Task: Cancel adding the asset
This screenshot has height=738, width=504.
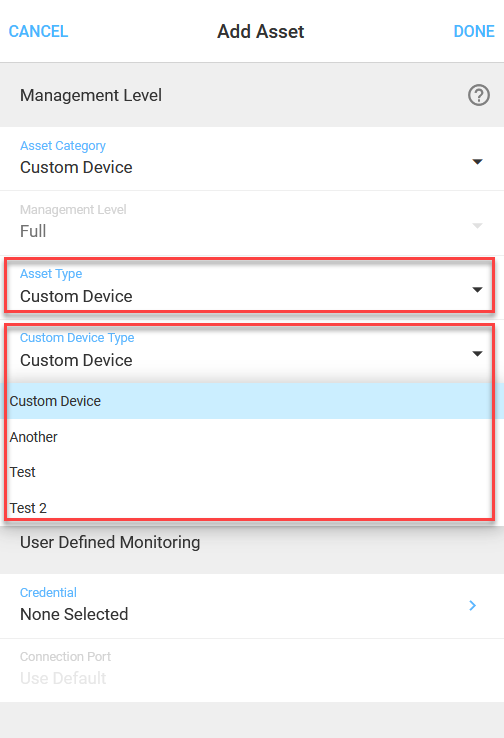Action: (x=39, y=32)
